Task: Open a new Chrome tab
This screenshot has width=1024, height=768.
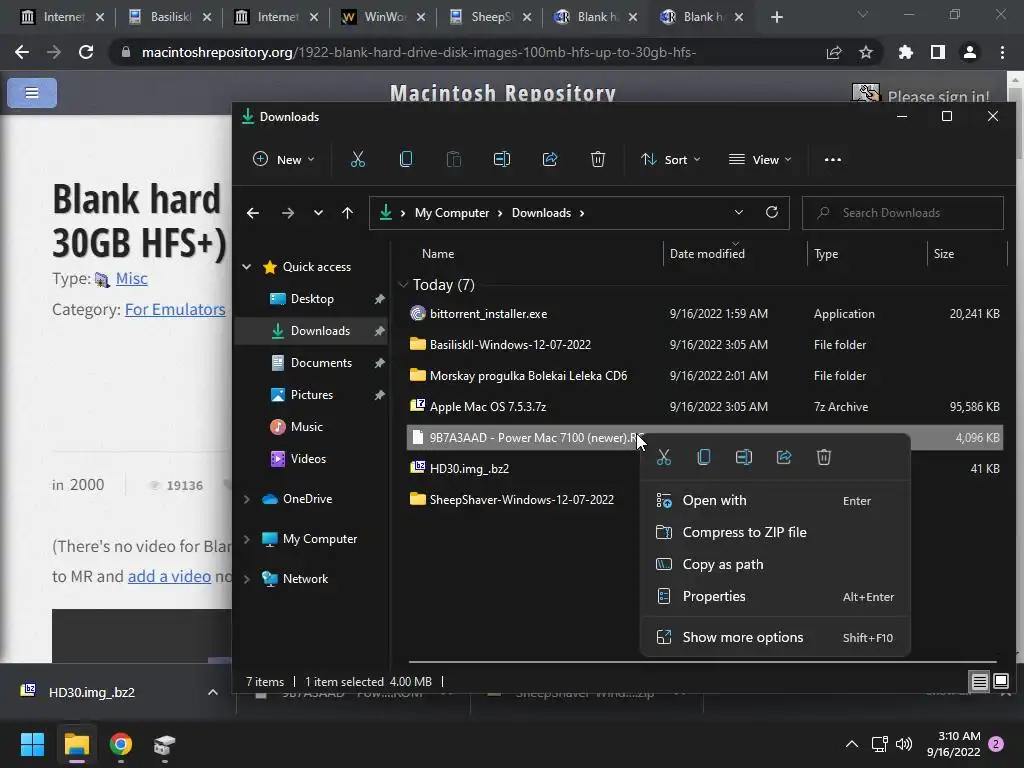Action: [776, 18]
